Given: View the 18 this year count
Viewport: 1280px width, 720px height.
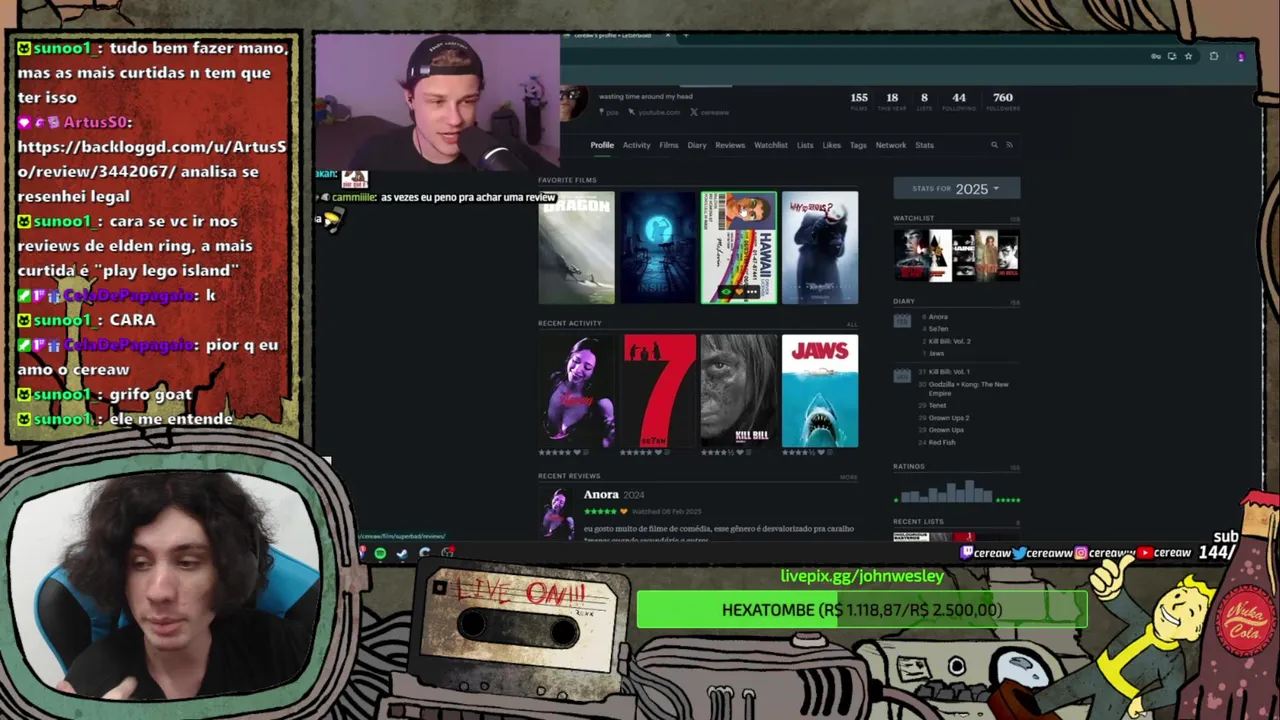Looking at the screenshot, I should 892,101.
